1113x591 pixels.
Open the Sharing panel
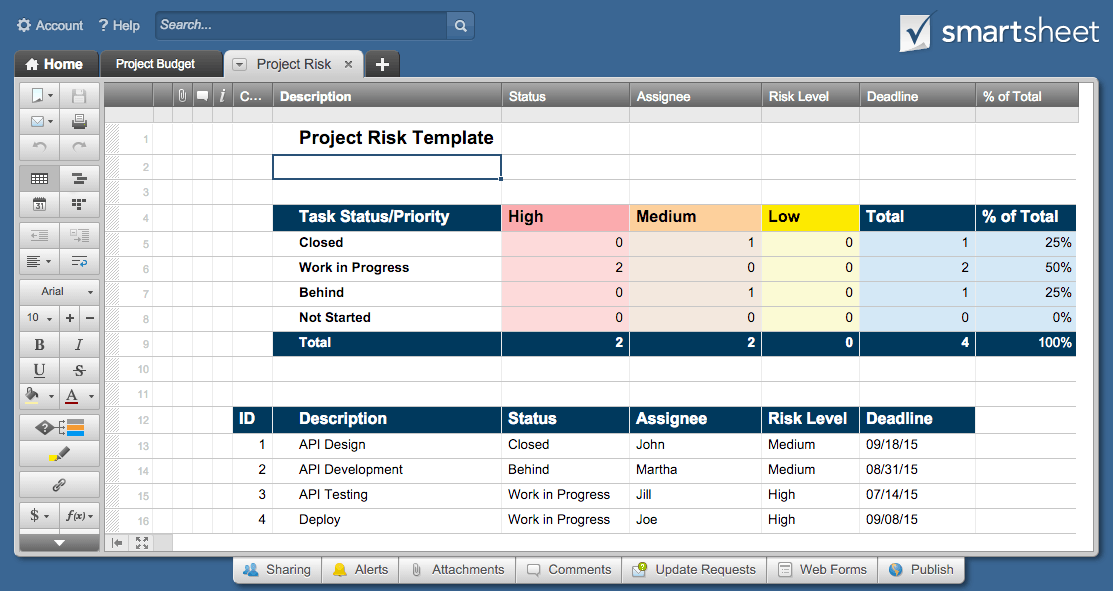click(277, 570)
